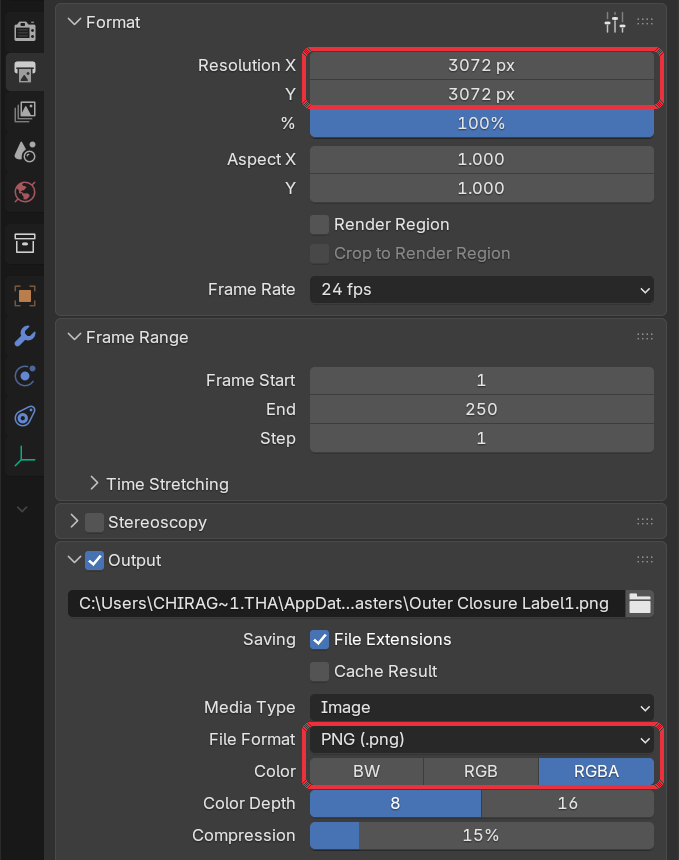Image resolution: width=679 pixels, height=860 pixels.
Task: Open the World properties tab
Action: pos(25,192)
